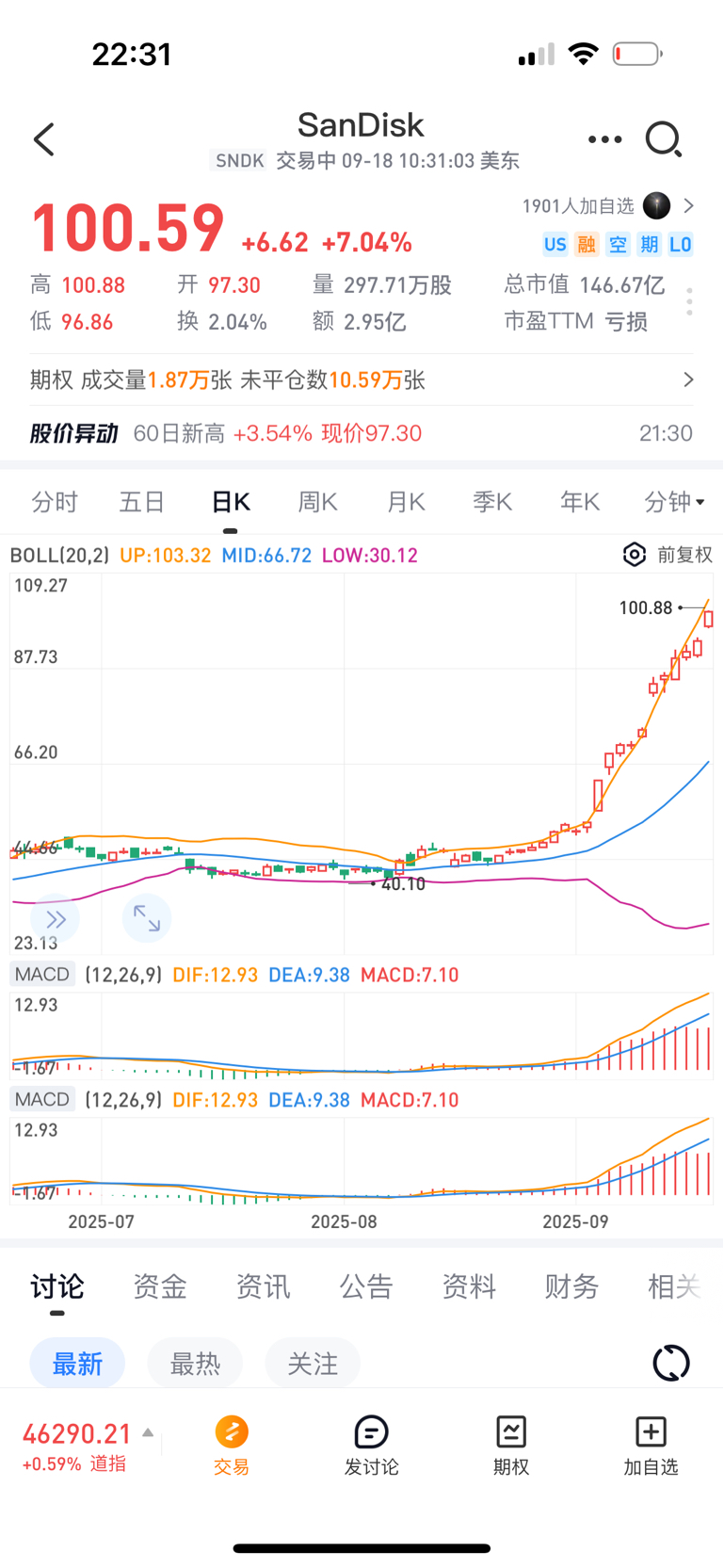This screenshot has width=724, height=1568.
Task: Switch the first MACD indicator label
Action: (42, 975)
